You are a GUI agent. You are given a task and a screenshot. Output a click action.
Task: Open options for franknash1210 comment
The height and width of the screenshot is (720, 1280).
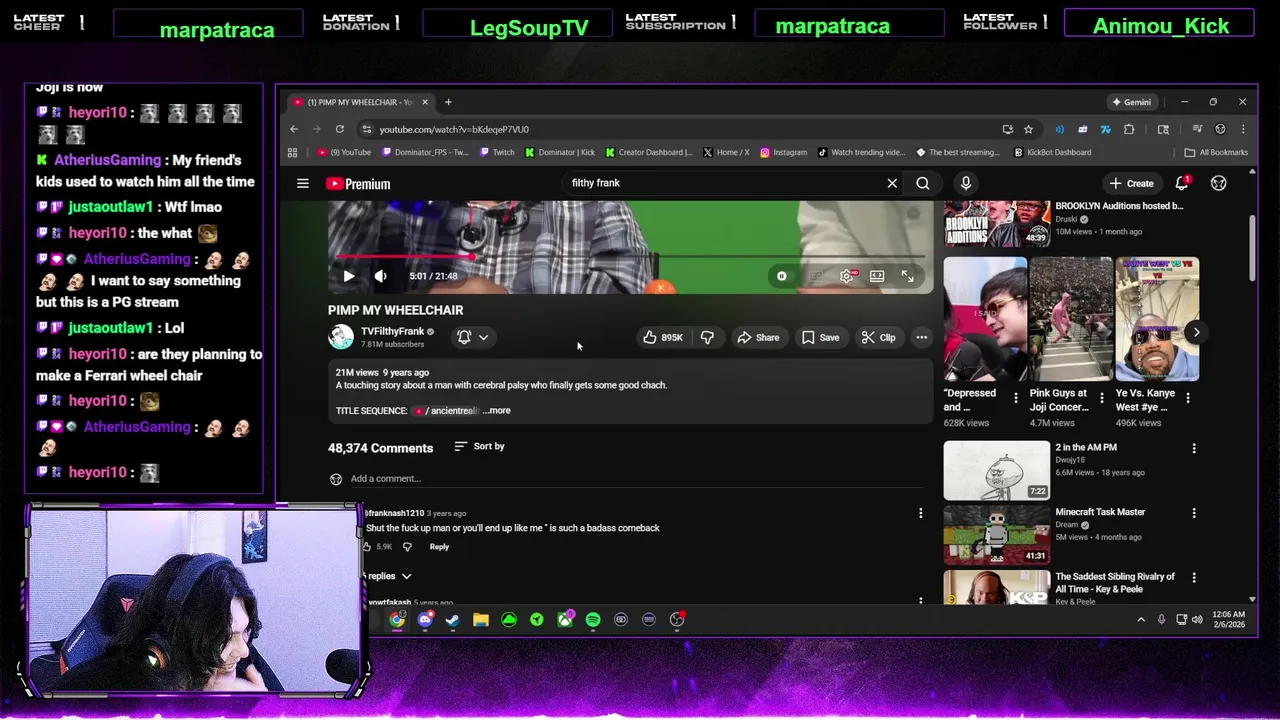920,513
